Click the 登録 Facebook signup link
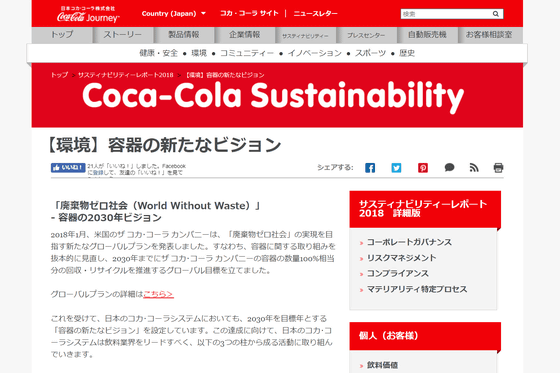Viewport: 560px width, 373px height. 98,173
